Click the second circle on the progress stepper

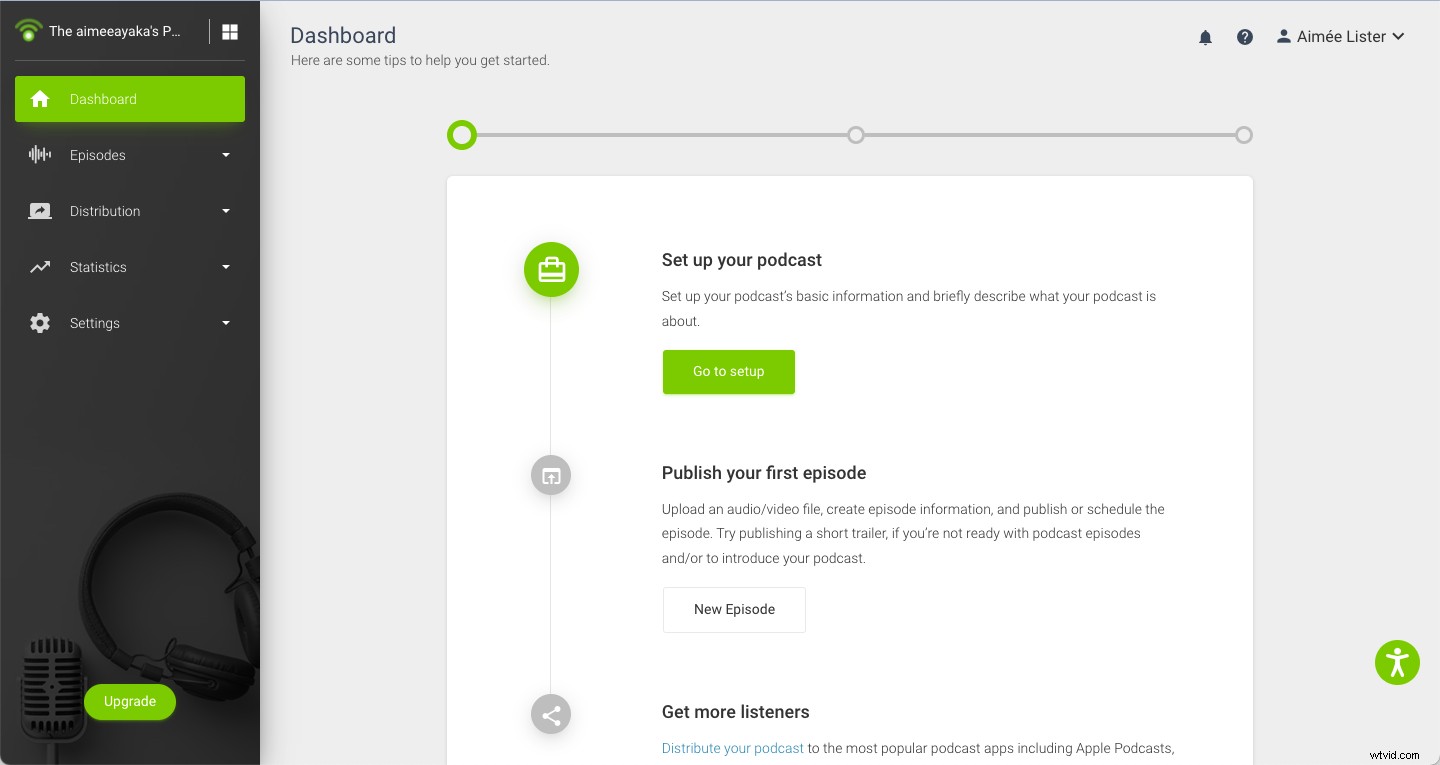click(855, 134)
